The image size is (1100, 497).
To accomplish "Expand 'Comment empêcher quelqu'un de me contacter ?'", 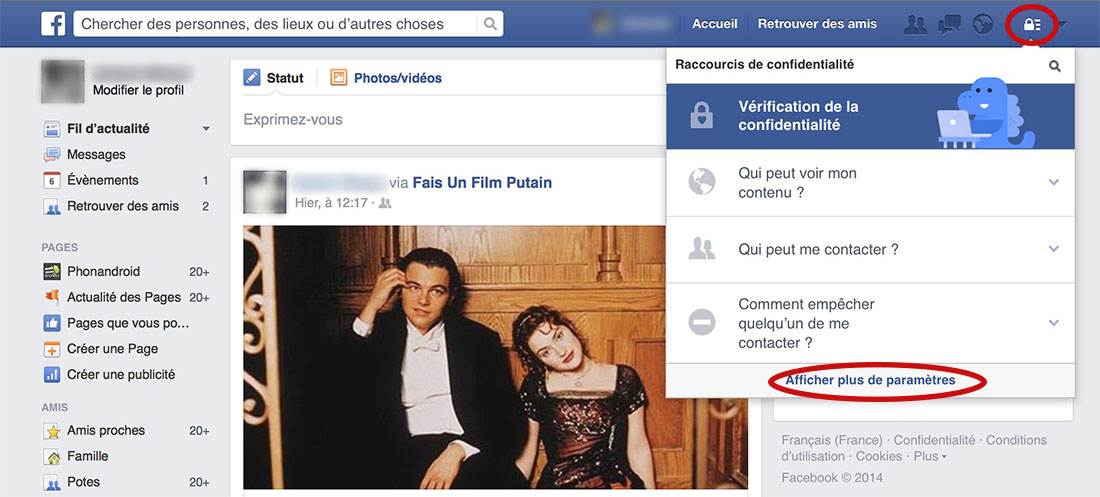I will [1053, 323].
